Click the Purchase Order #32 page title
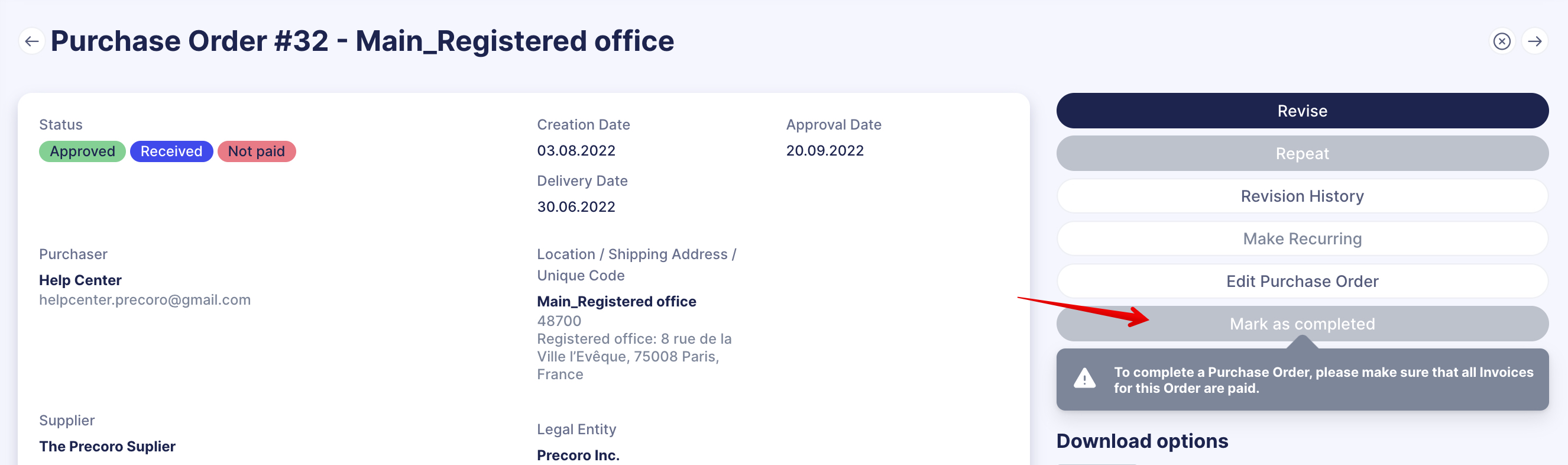 [x=362, y=41]
